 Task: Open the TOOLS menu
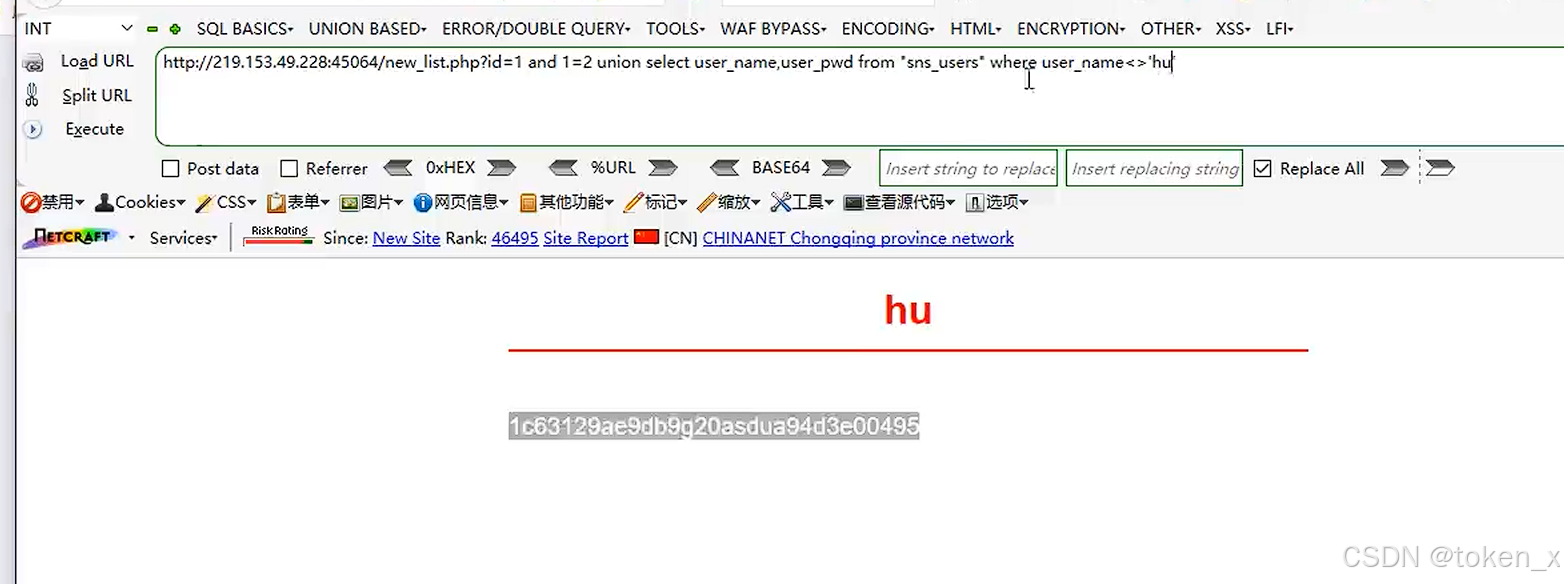[x=675, y=29]
